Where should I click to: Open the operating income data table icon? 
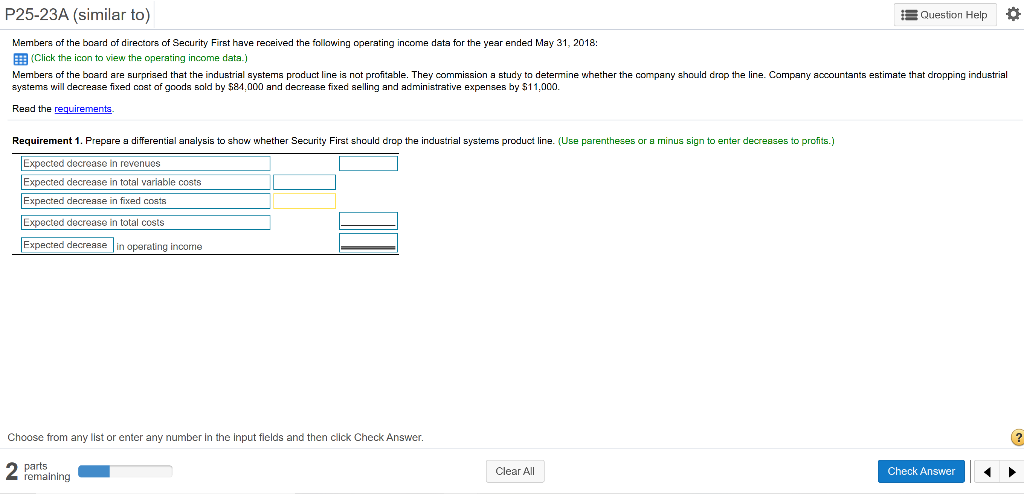click(x=20, y=59)
